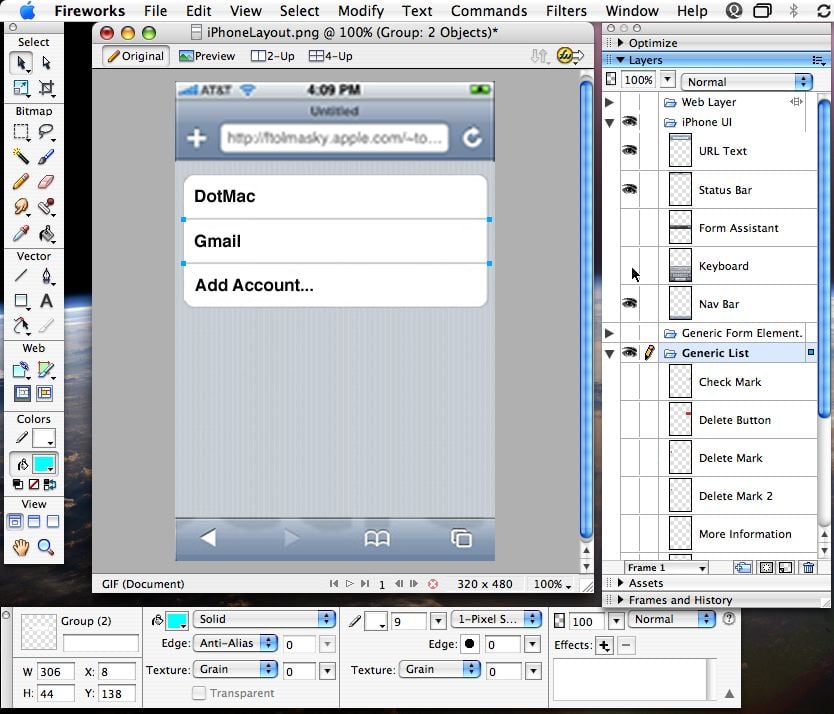Viewport: 834px width, 714px height.
Task: Show the Keyboard layer
Action: tap(629, 265)
